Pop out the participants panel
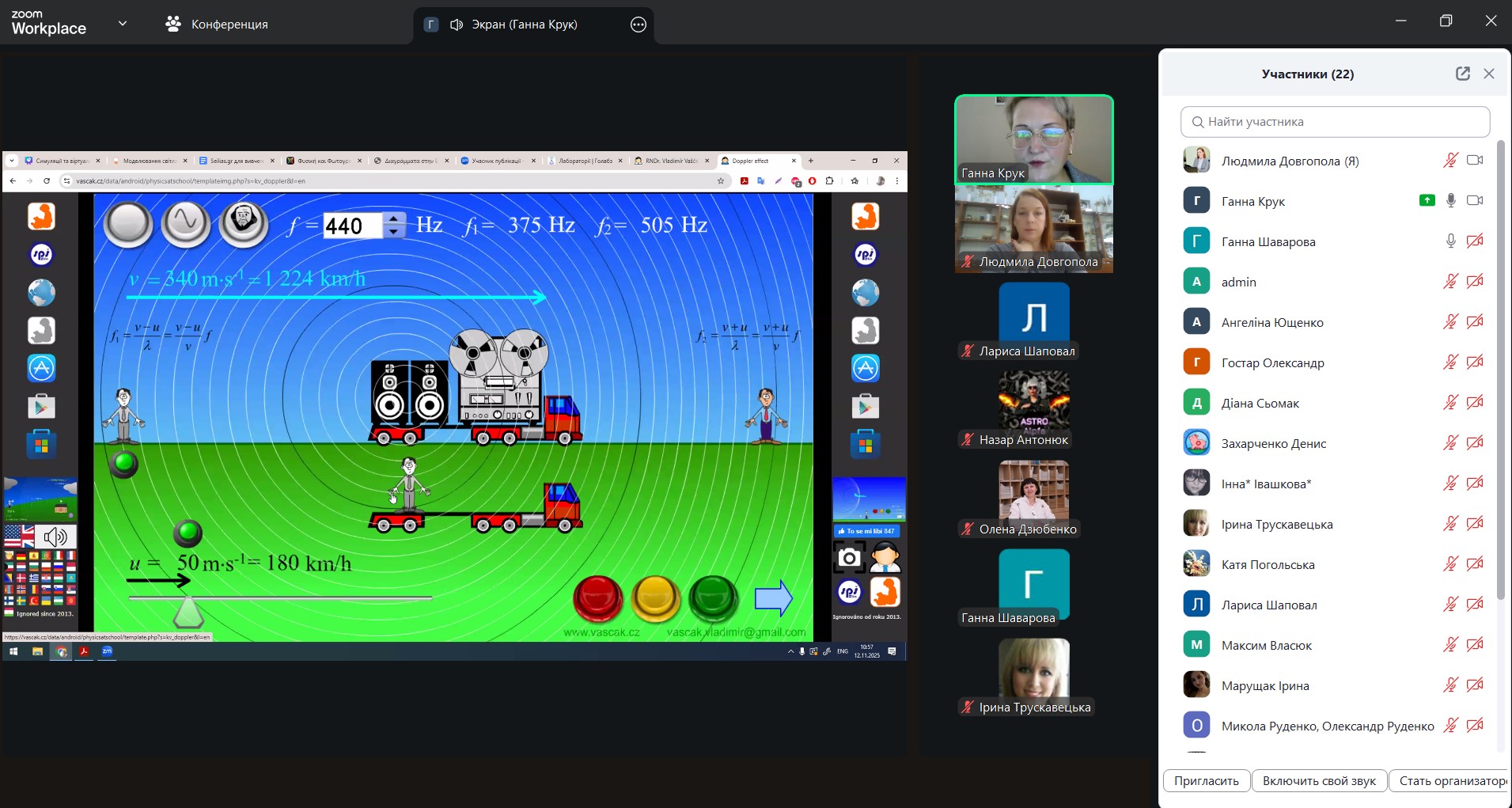 coord(1462,74)
